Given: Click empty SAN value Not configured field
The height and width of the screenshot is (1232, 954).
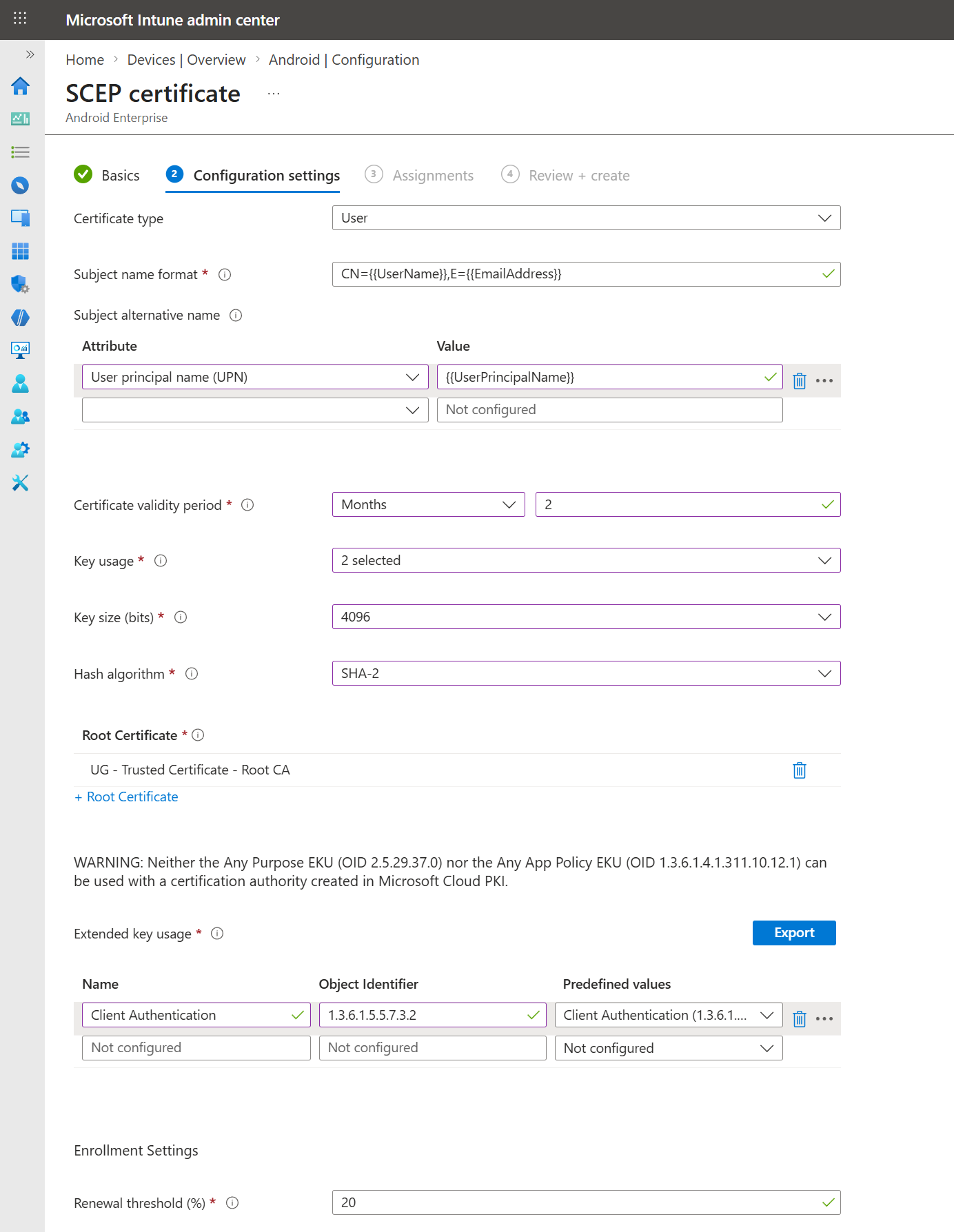Looking at the screenshot, I should click(x=609, y=410).
